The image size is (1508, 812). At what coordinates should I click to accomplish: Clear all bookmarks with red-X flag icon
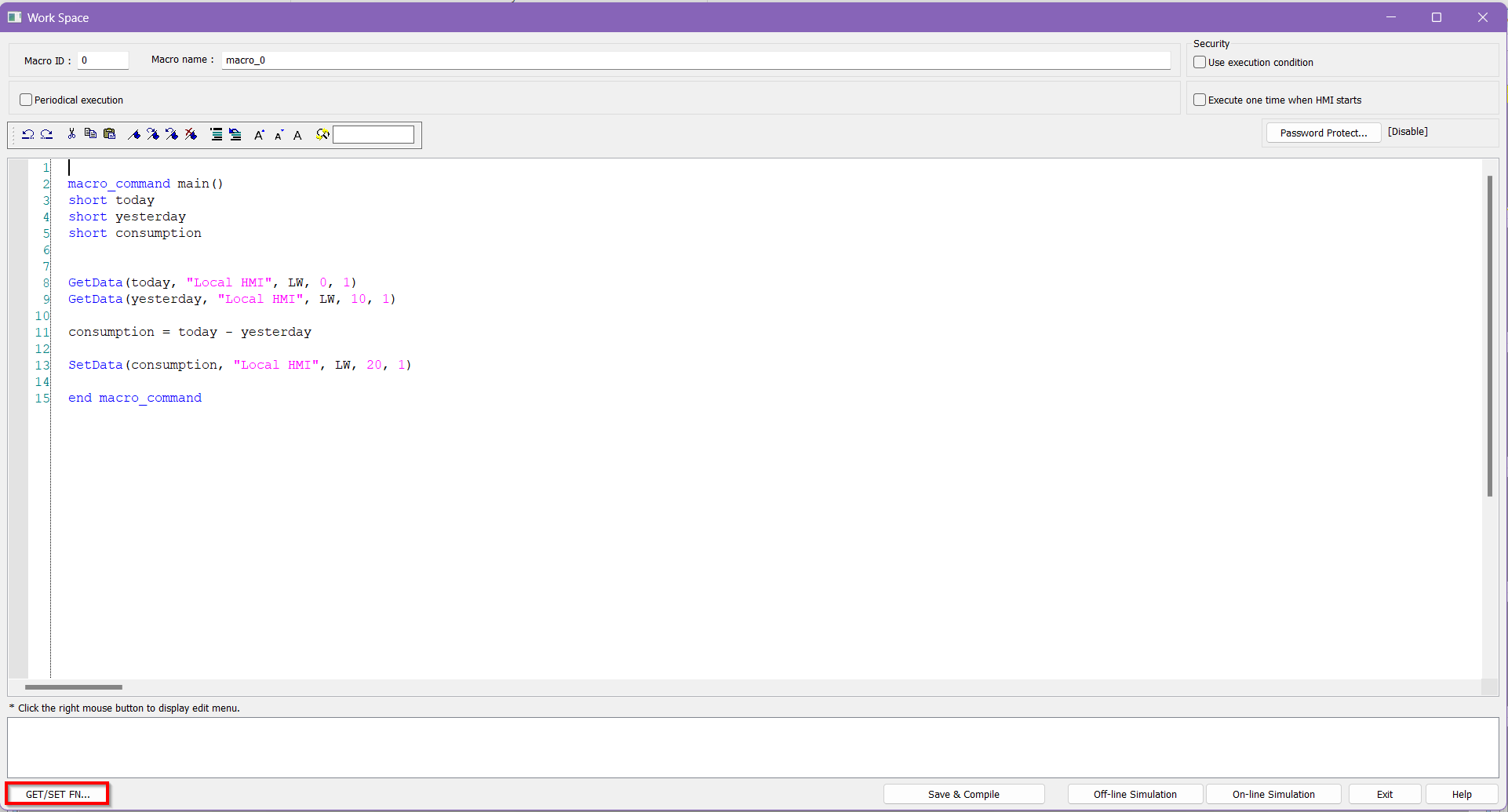(191, 134)
